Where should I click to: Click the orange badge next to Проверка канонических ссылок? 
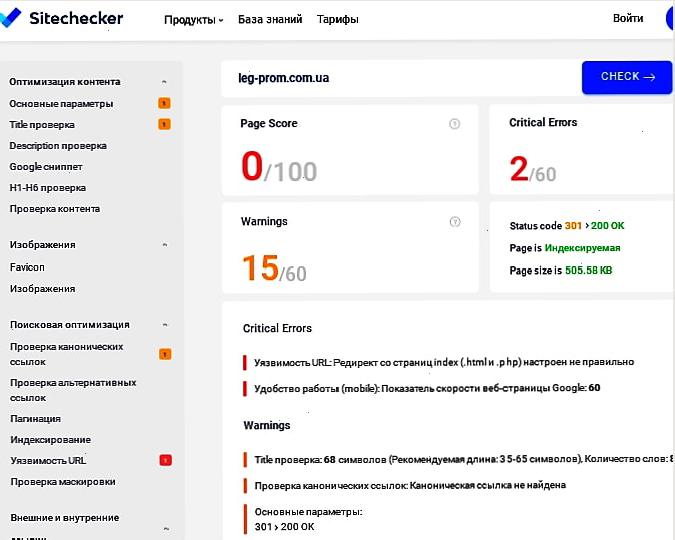click(165, 354)
